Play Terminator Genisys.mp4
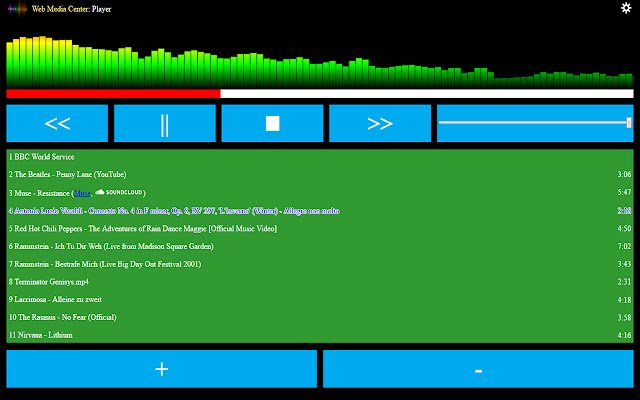The height and width of the screenshot is (400, 640). 320,282
